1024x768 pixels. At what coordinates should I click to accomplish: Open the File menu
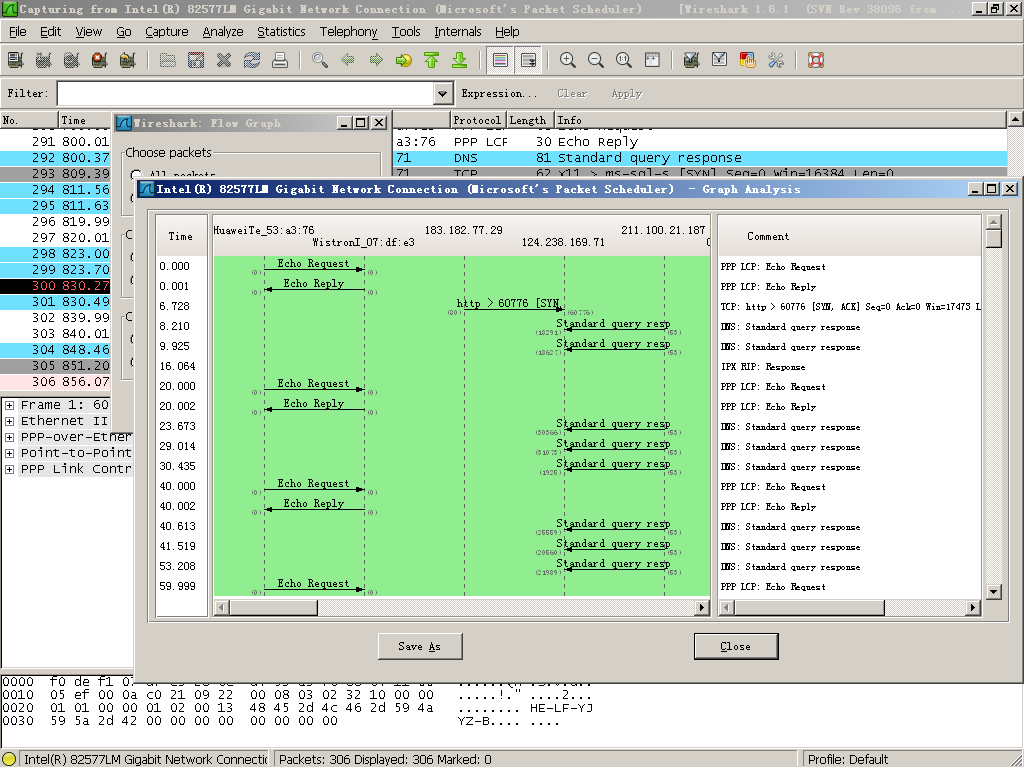[x=18, y=31]
